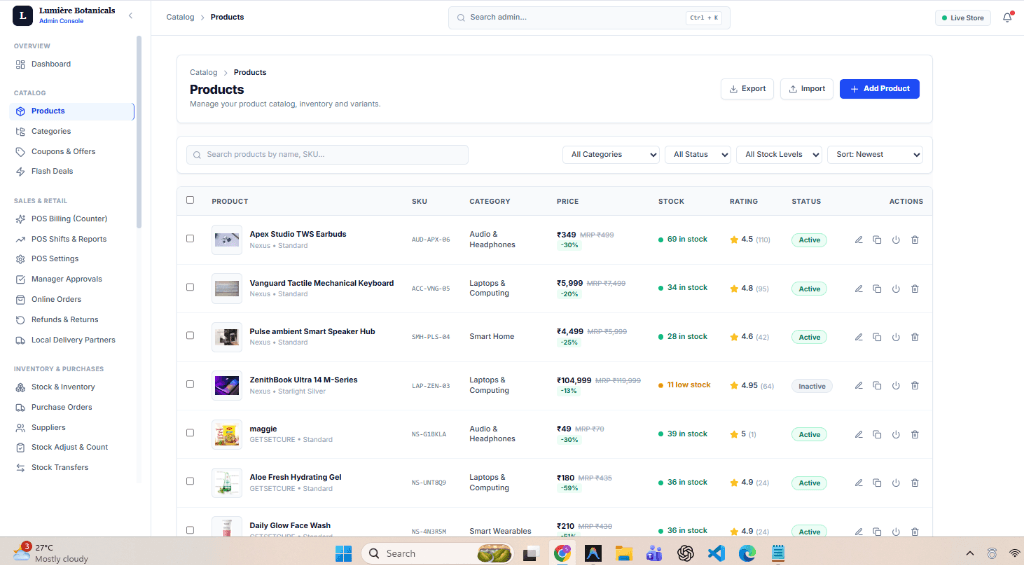Viewport: 1024px width, 565px height.
Task: Check the maggie product row
Action: (190, 432)
